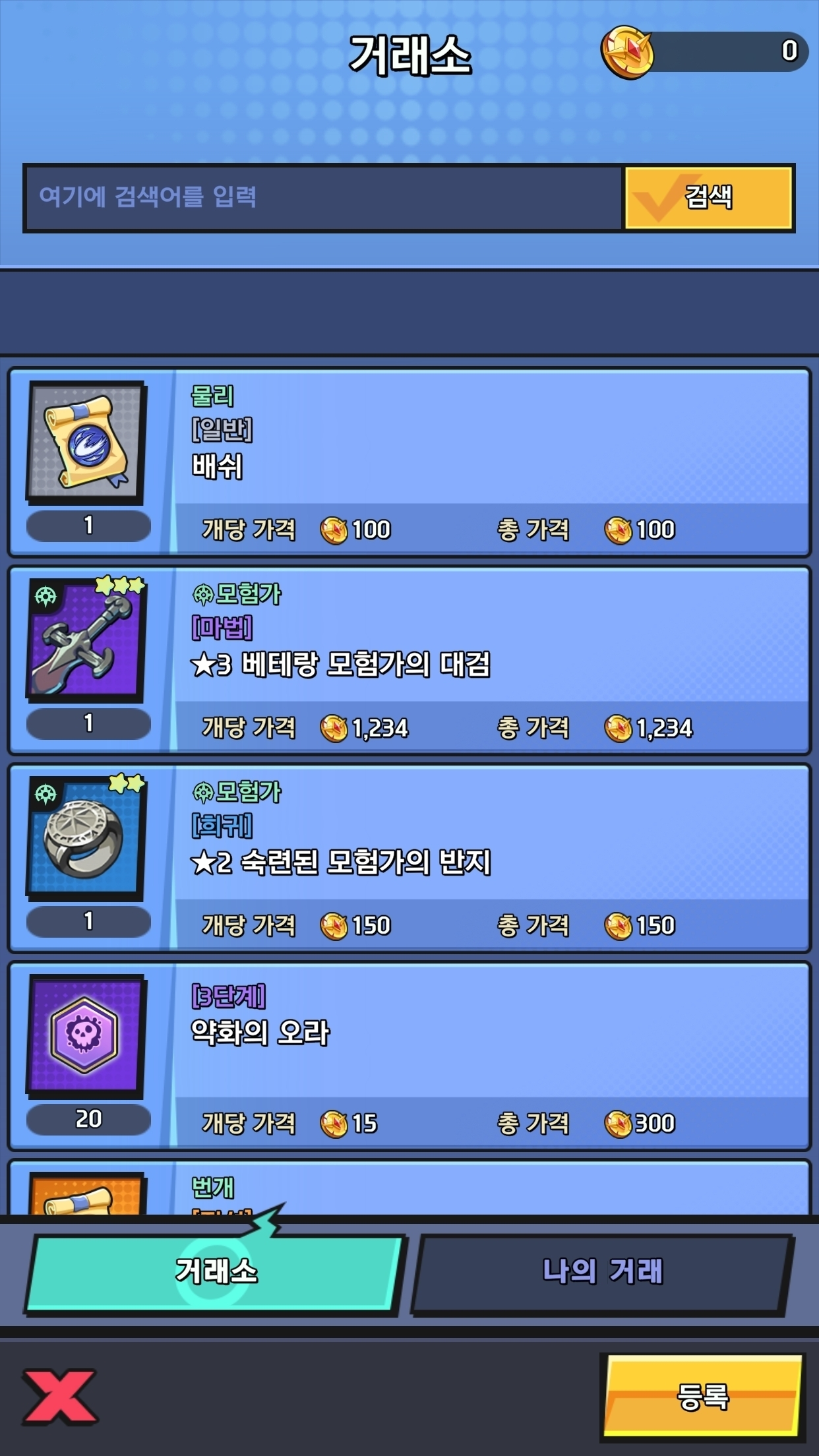The image size is (819, 1456).
Task: Open the ★2 숙련된 모험가의 반지 listing
Action: pos(409,857)
